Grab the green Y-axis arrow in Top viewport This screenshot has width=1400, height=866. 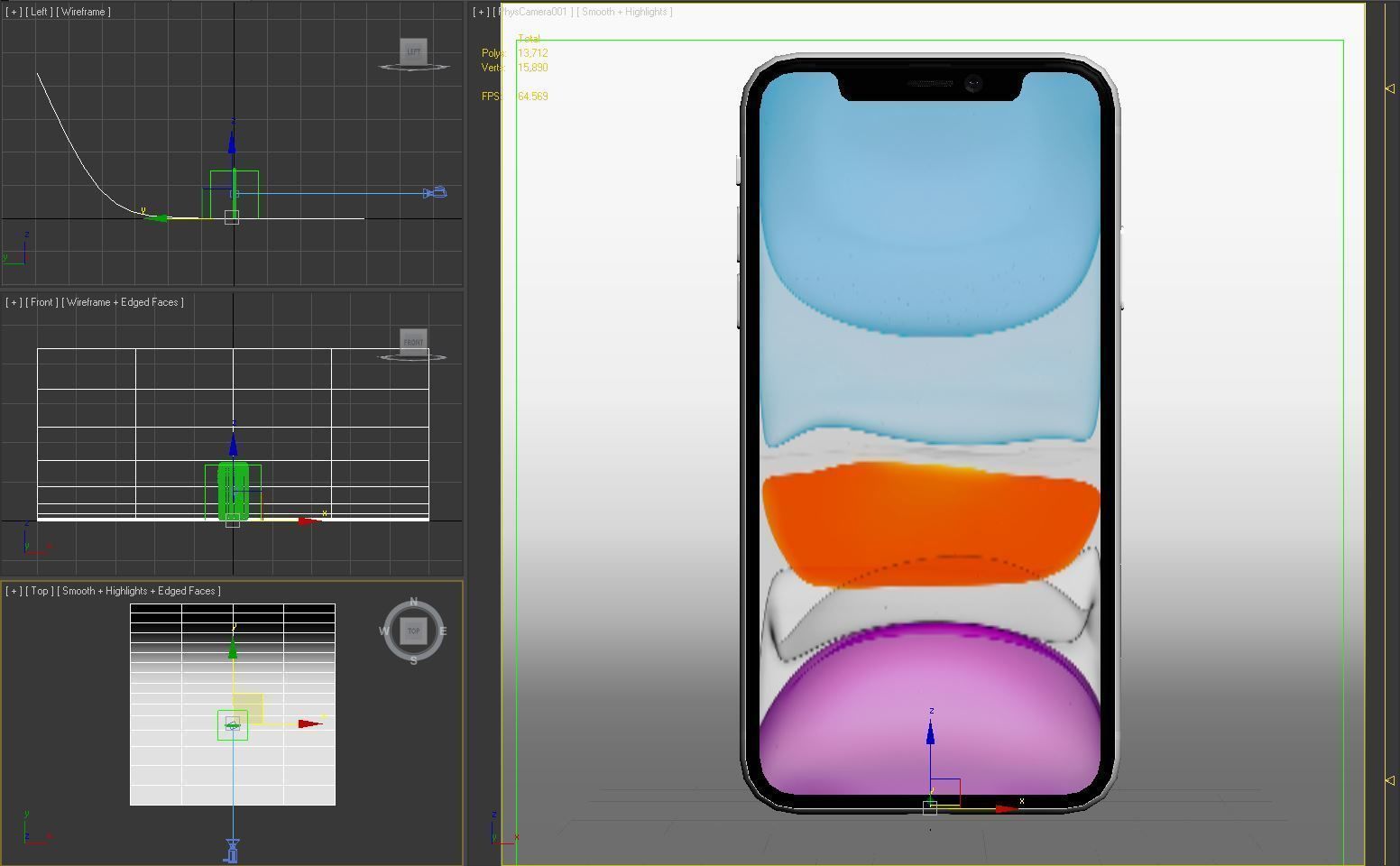[233, 649]
